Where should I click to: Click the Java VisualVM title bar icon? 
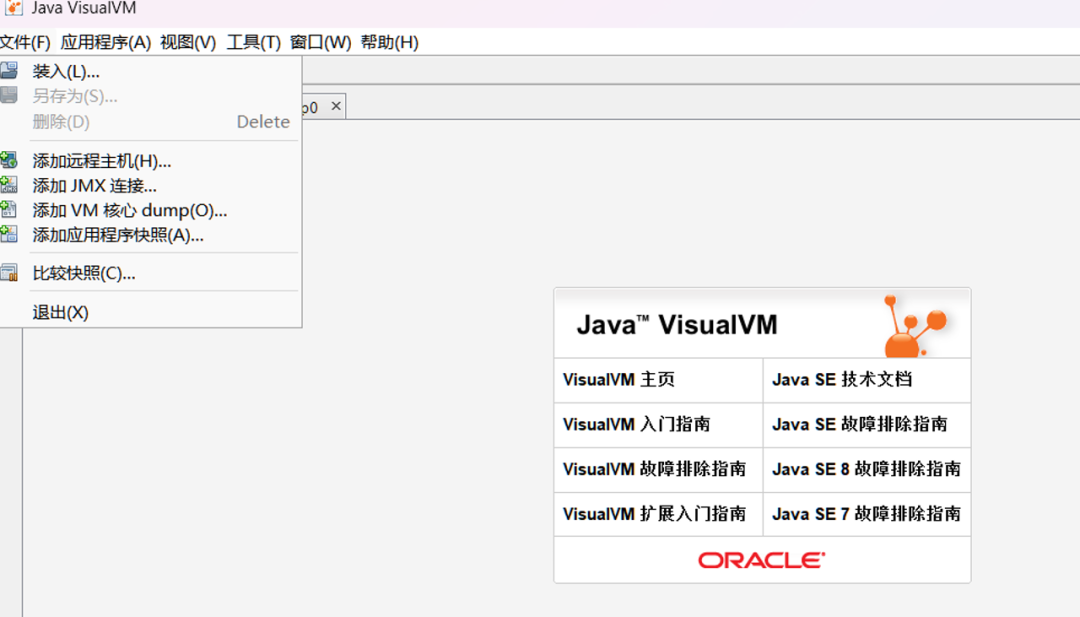coord(13,8)
